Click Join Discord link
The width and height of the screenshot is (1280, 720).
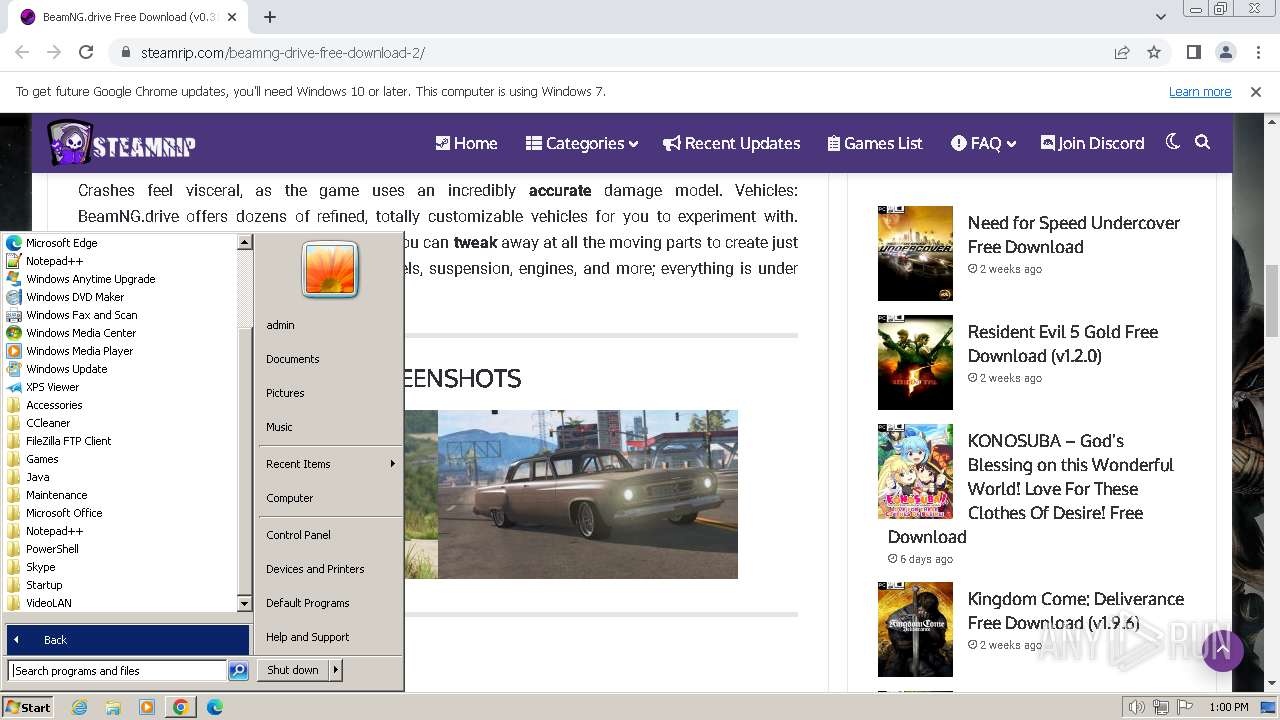point(1093,143)
